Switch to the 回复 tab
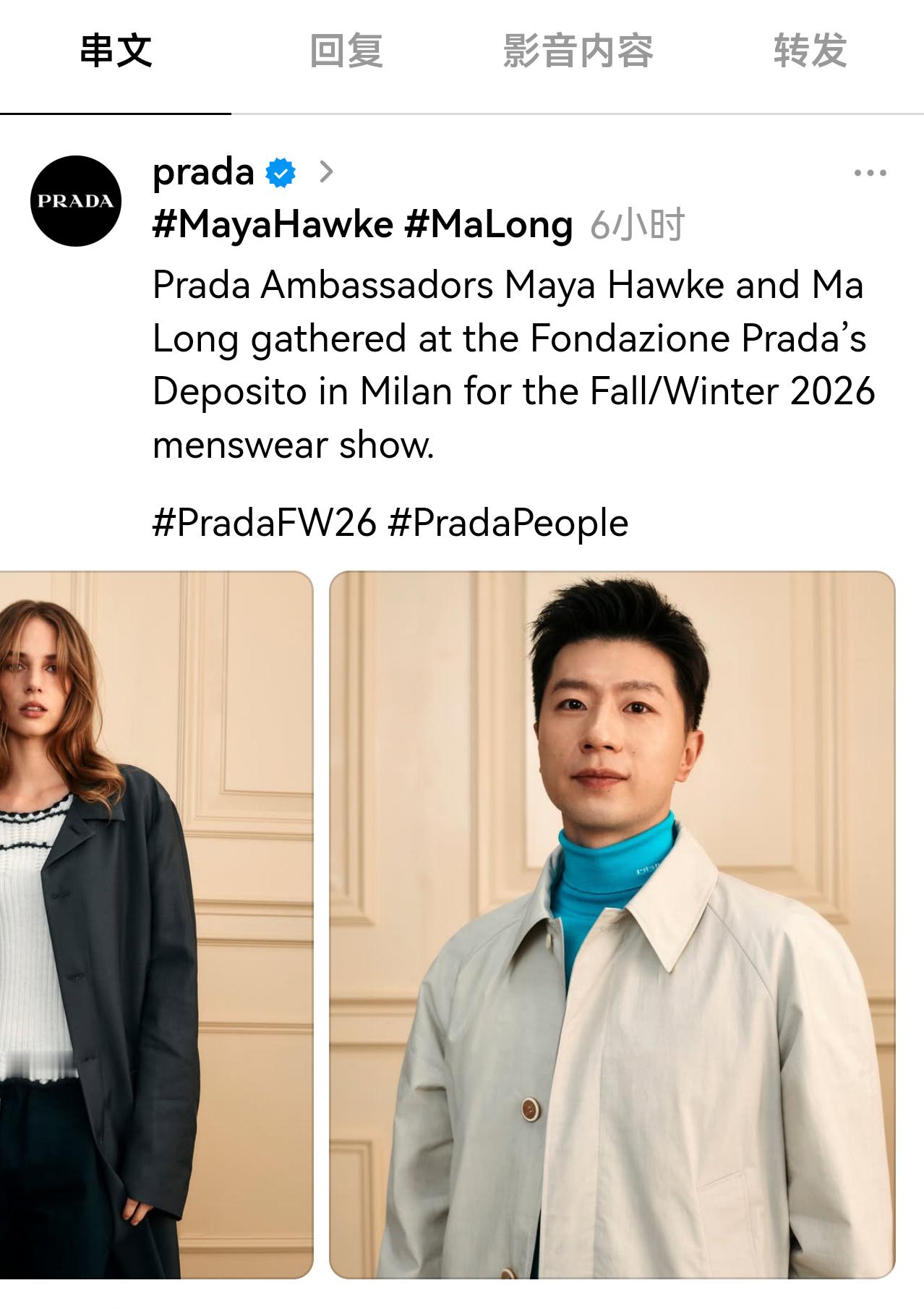The image size is (924, 1309). click(346, 51)
